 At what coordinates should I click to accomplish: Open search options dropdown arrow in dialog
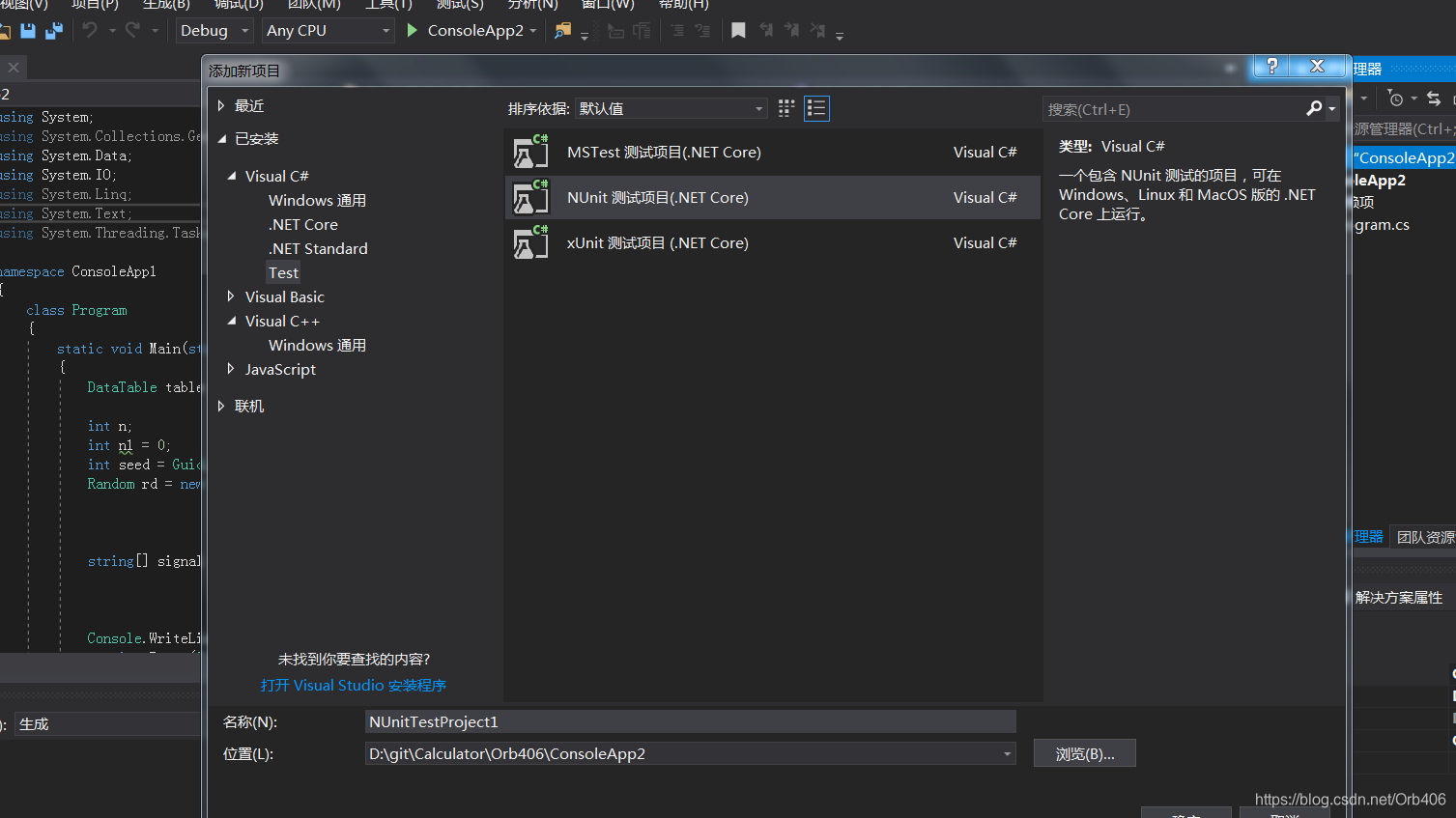point(1332,108)
